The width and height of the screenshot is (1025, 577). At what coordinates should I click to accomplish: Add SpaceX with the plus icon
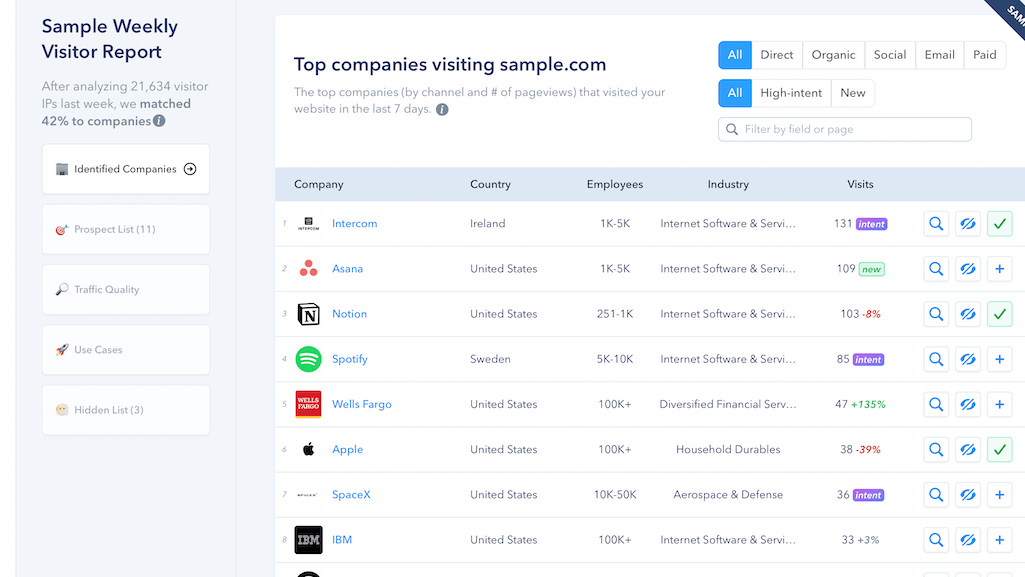tap(999, 494)
